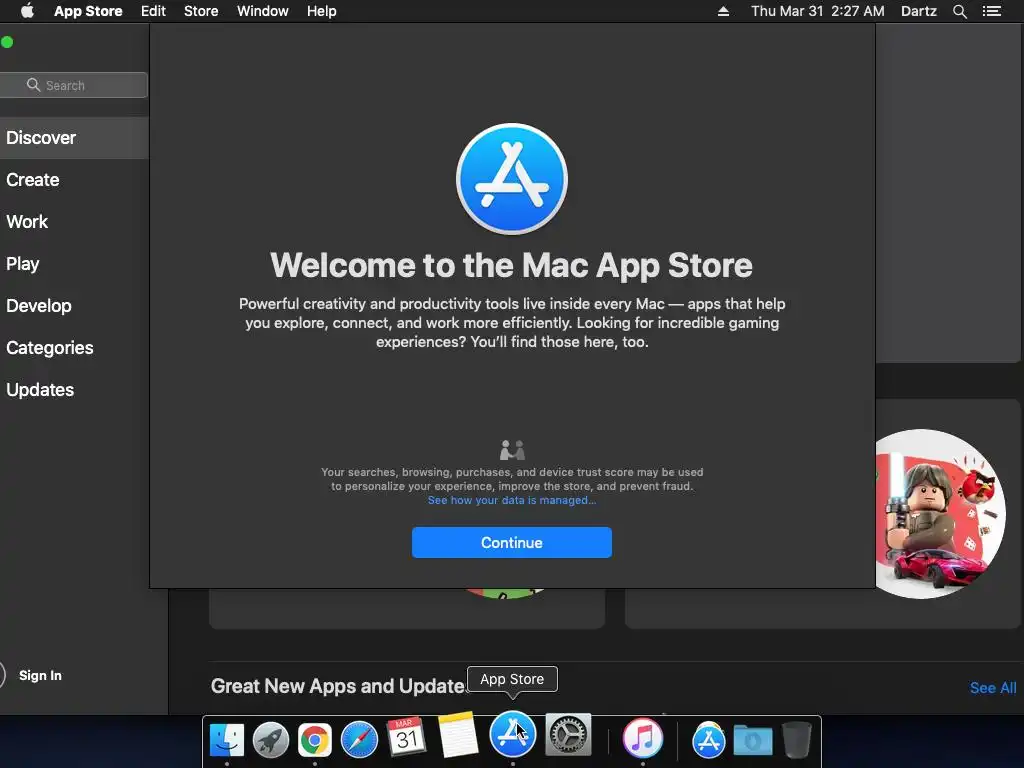Viewport: 1024px width, 768px height.
Task: Open the Downloads folder in Dock
Action: (x=752, y=741)
